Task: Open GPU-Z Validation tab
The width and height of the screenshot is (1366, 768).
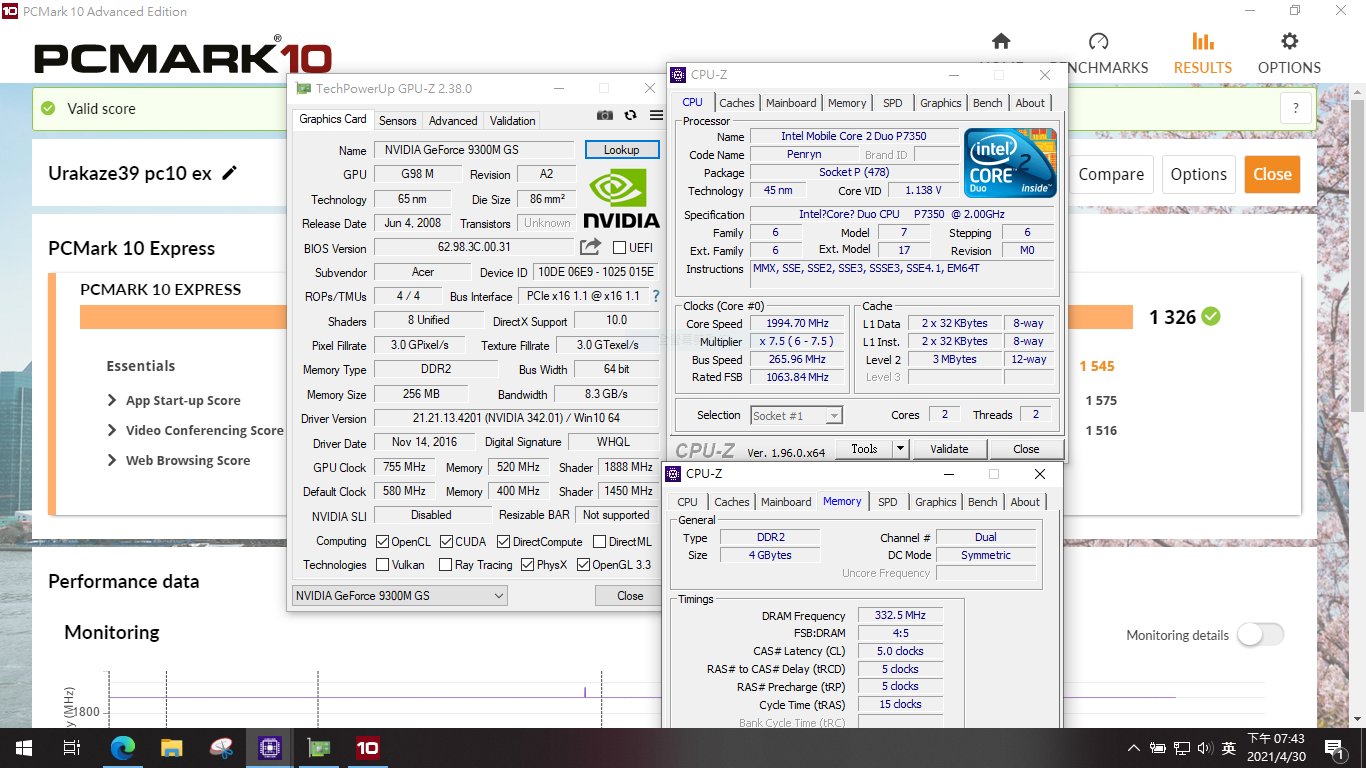Action: click(513, 120)
